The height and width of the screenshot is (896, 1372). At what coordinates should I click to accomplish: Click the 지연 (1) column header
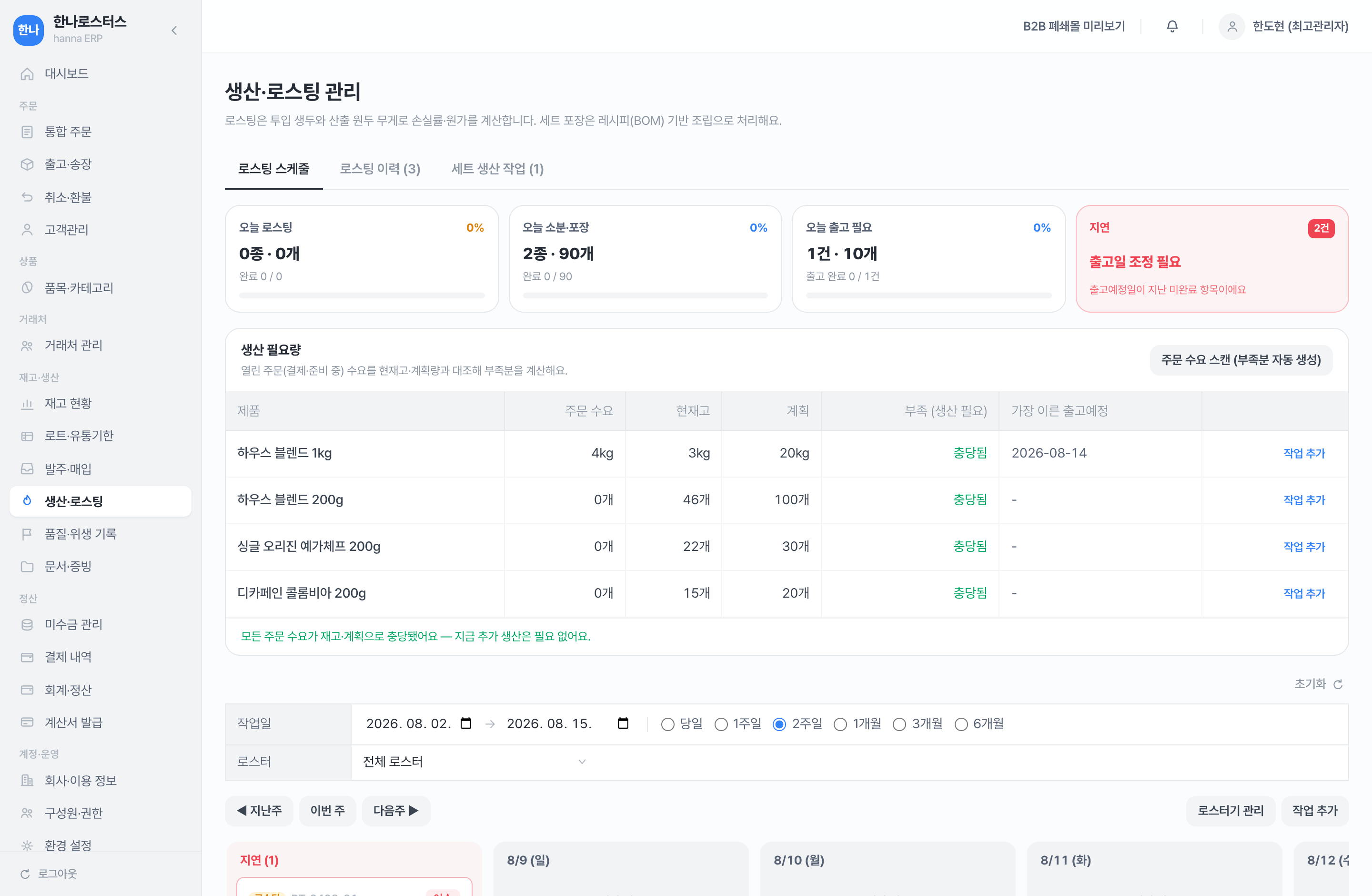pyautogui.click(x=260, y=860)
